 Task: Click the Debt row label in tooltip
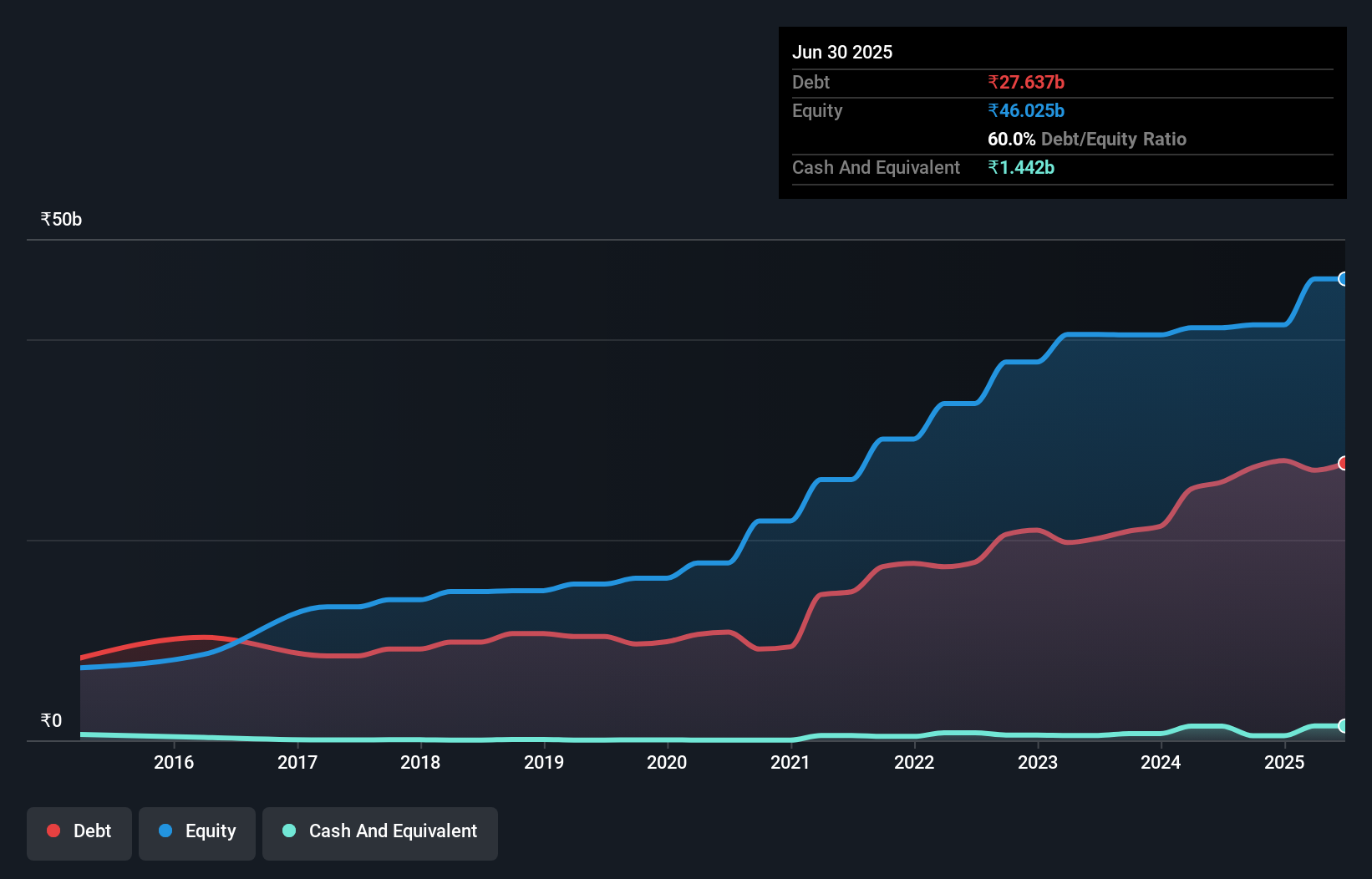point(810,82)
